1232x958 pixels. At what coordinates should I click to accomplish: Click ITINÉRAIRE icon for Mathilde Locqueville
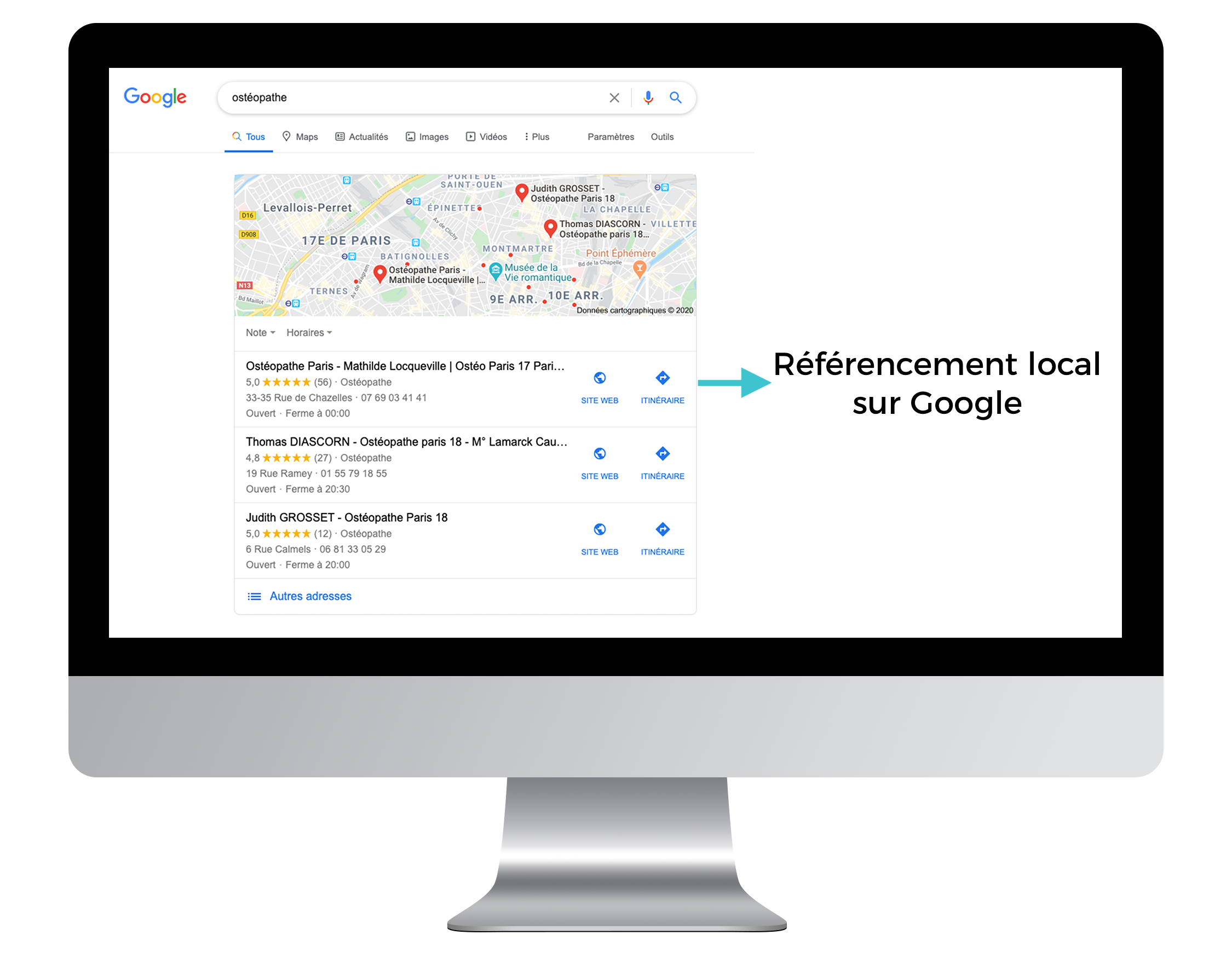[x=659, y=378]
